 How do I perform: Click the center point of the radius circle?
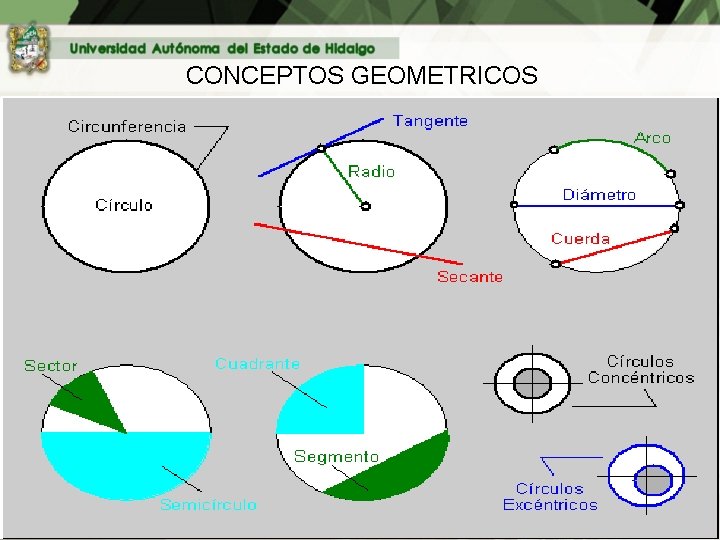[366, 206]
